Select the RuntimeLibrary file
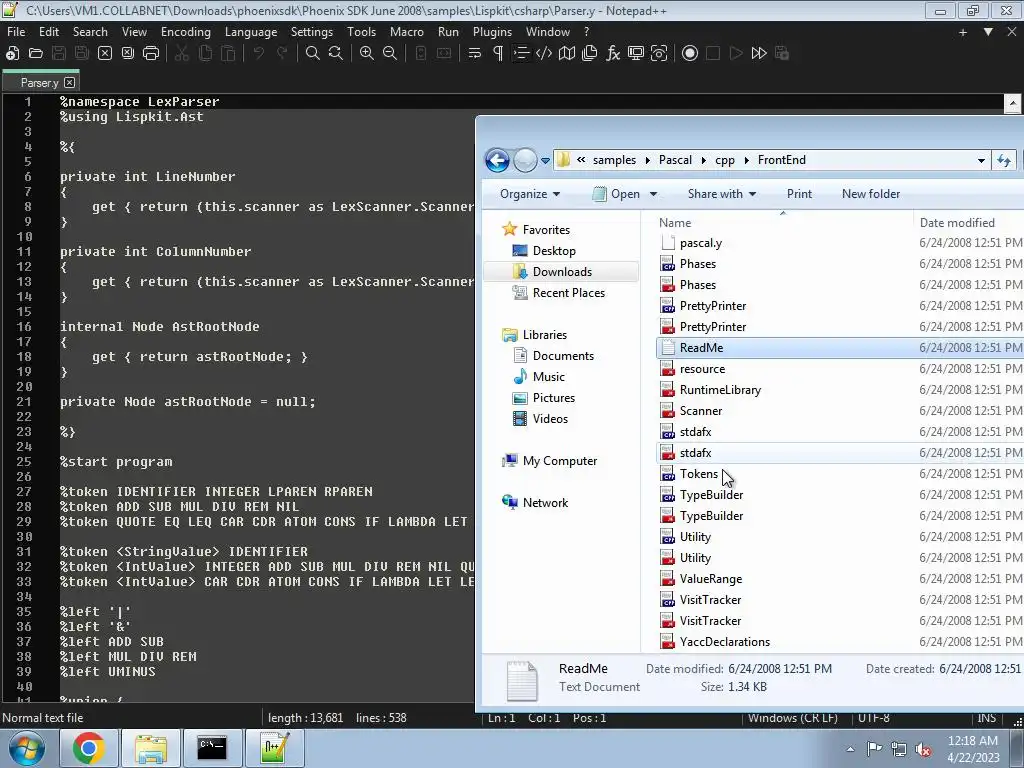 tap(720, 390)
